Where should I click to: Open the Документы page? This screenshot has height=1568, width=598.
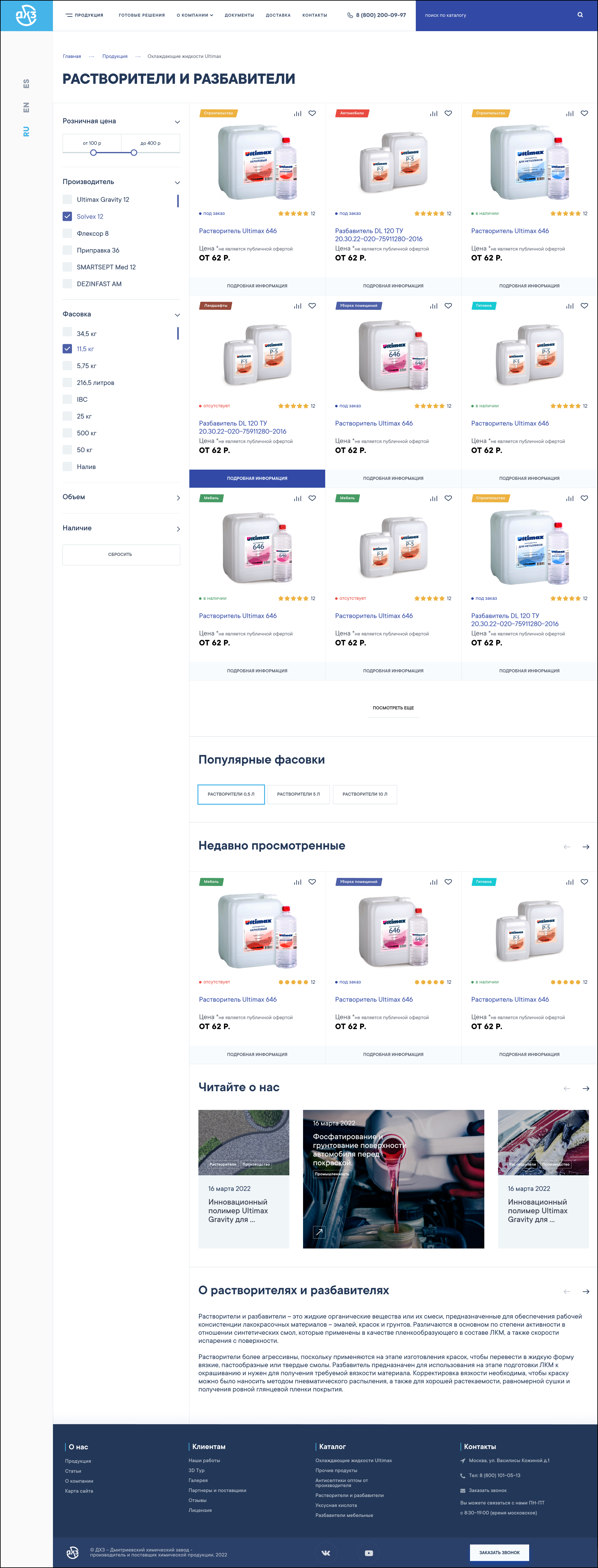239,15
